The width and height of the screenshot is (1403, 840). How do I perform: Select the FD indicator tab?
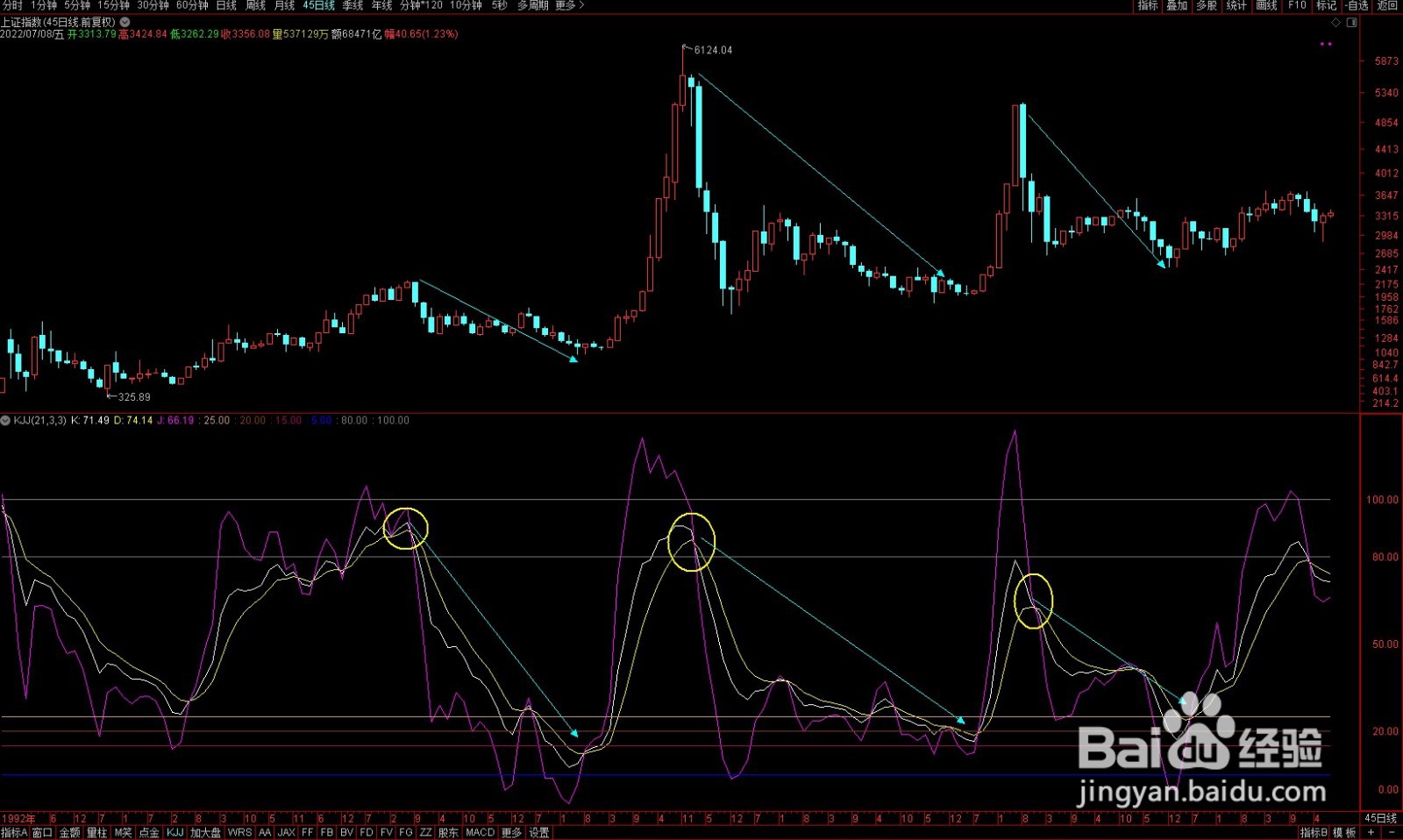367,833
